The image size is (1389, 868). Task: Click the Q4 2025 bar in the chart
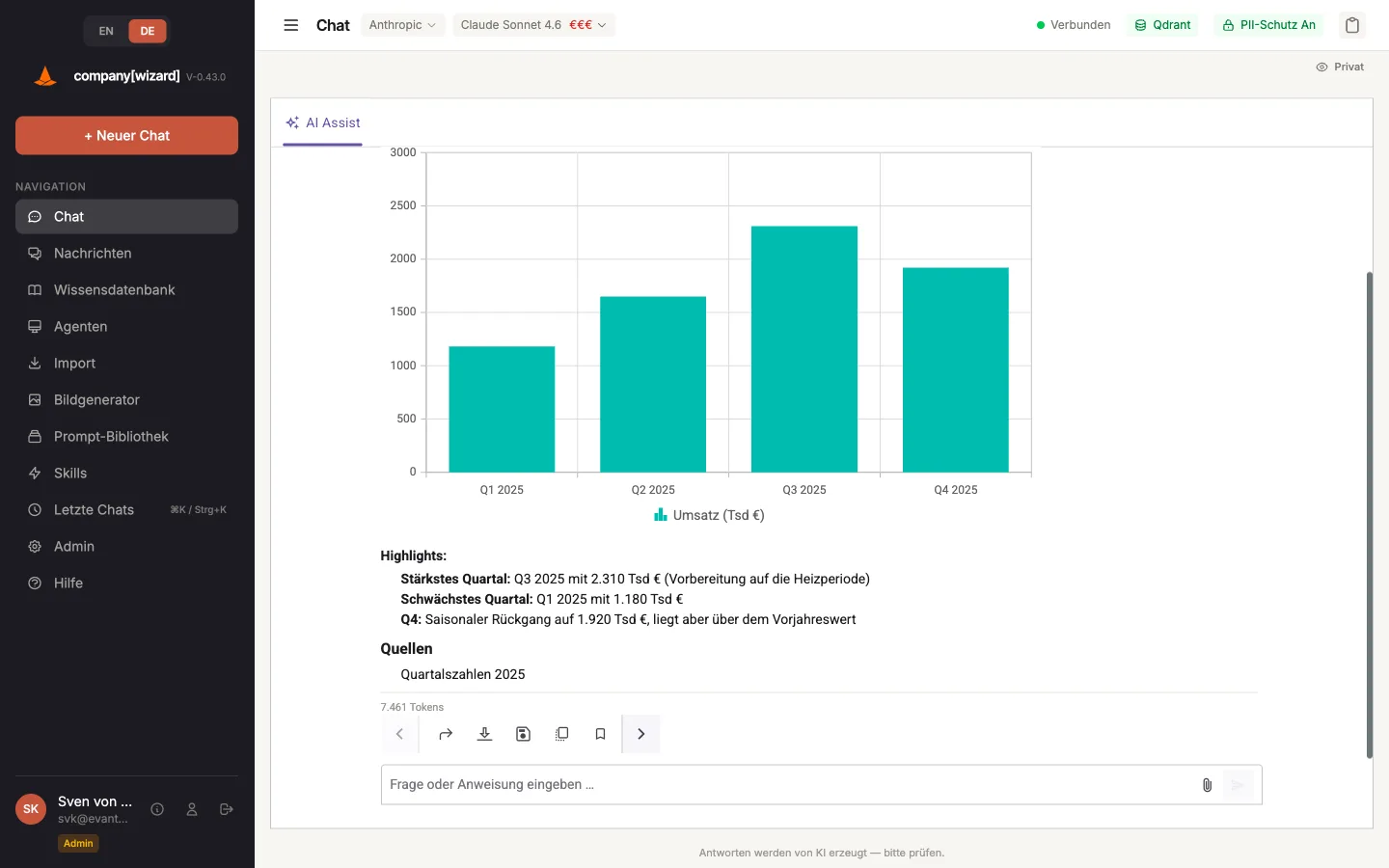point(956,369)
